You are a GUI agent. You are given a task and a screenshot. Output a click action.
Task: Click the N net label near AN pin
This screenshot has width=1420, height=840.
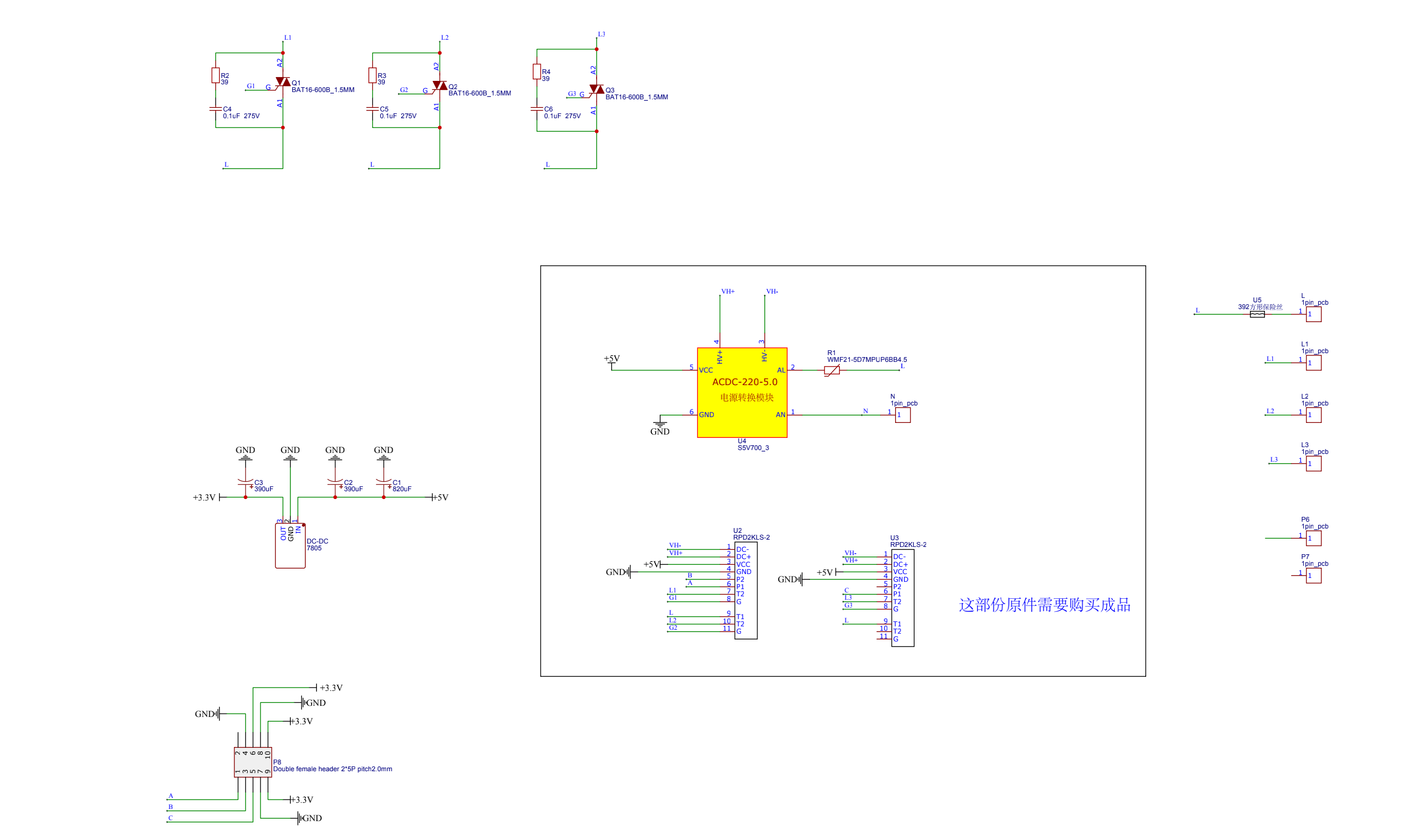[x=865, y=411]
